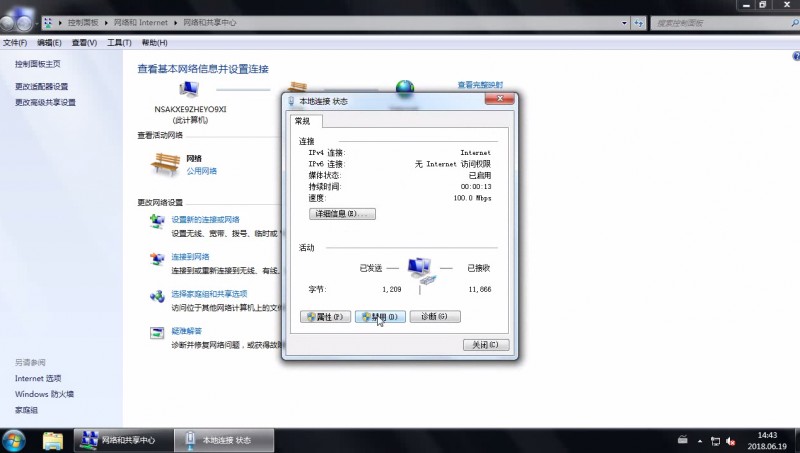Click the 禁用(D) disable button

pos(380,317)
